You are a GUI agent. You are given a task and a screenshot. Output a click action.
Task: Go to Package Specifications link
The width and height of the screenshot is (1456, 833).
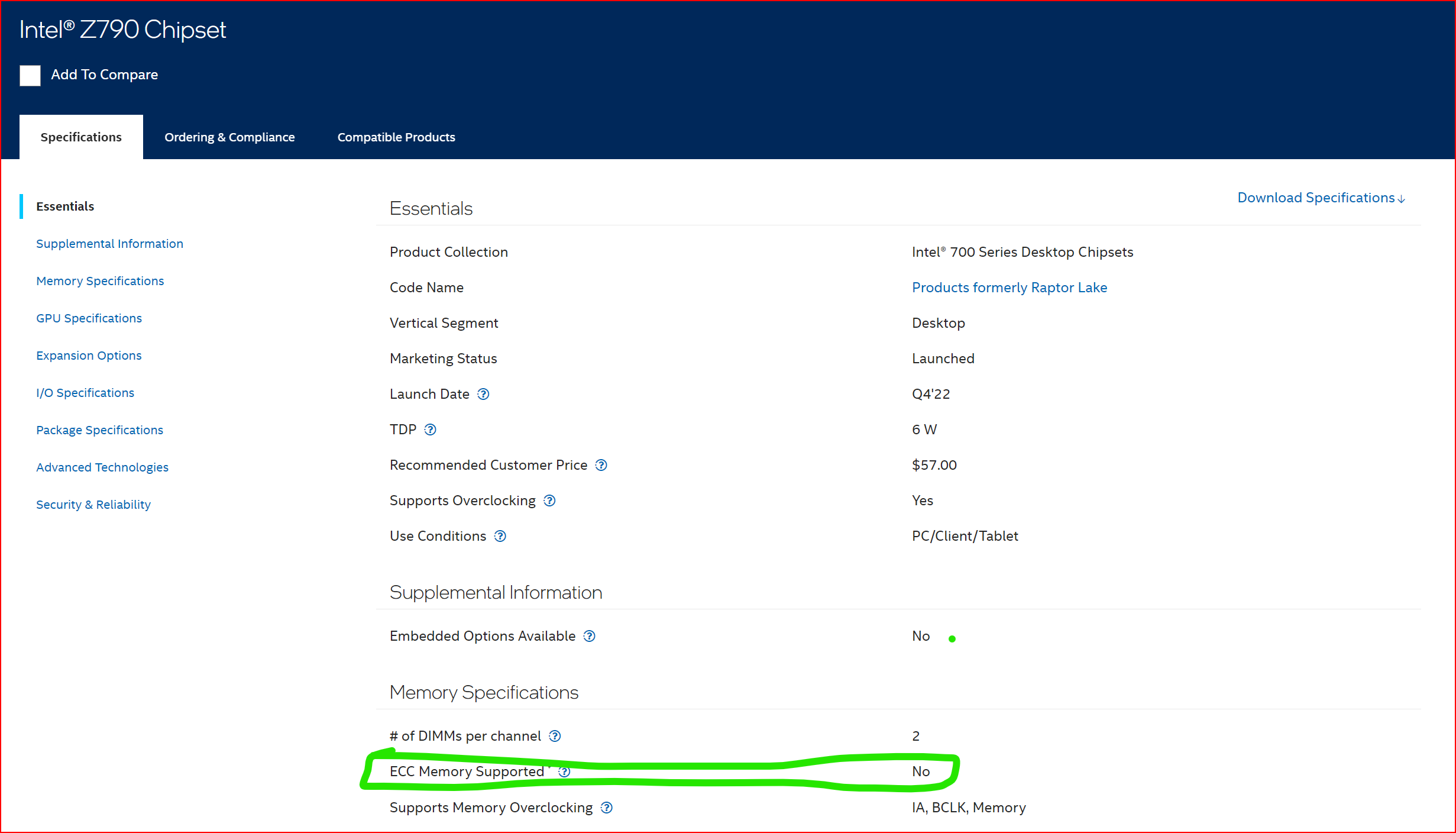point(99,430)
